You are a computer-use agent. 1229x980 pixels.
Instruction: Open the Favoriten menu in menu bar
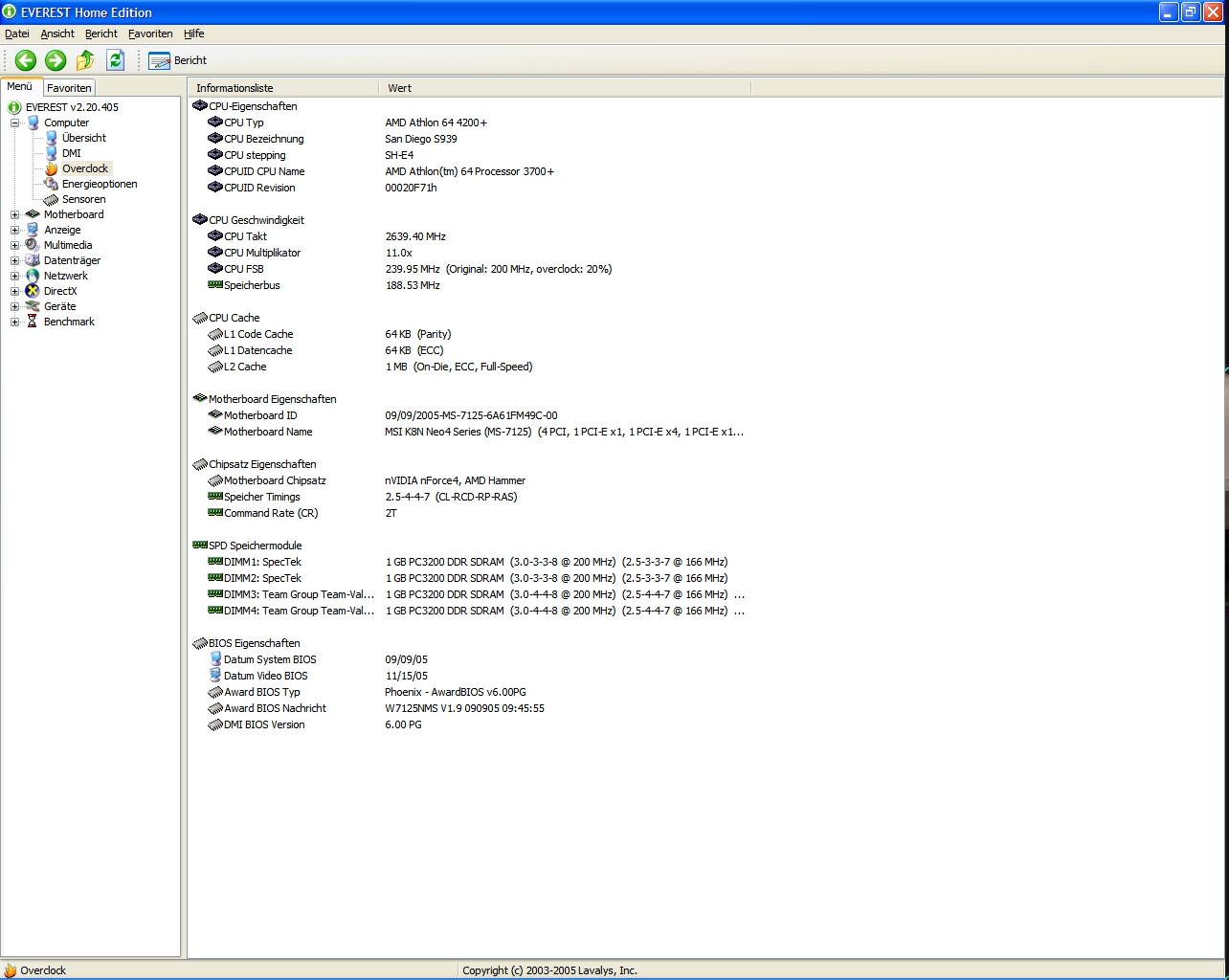150,33
